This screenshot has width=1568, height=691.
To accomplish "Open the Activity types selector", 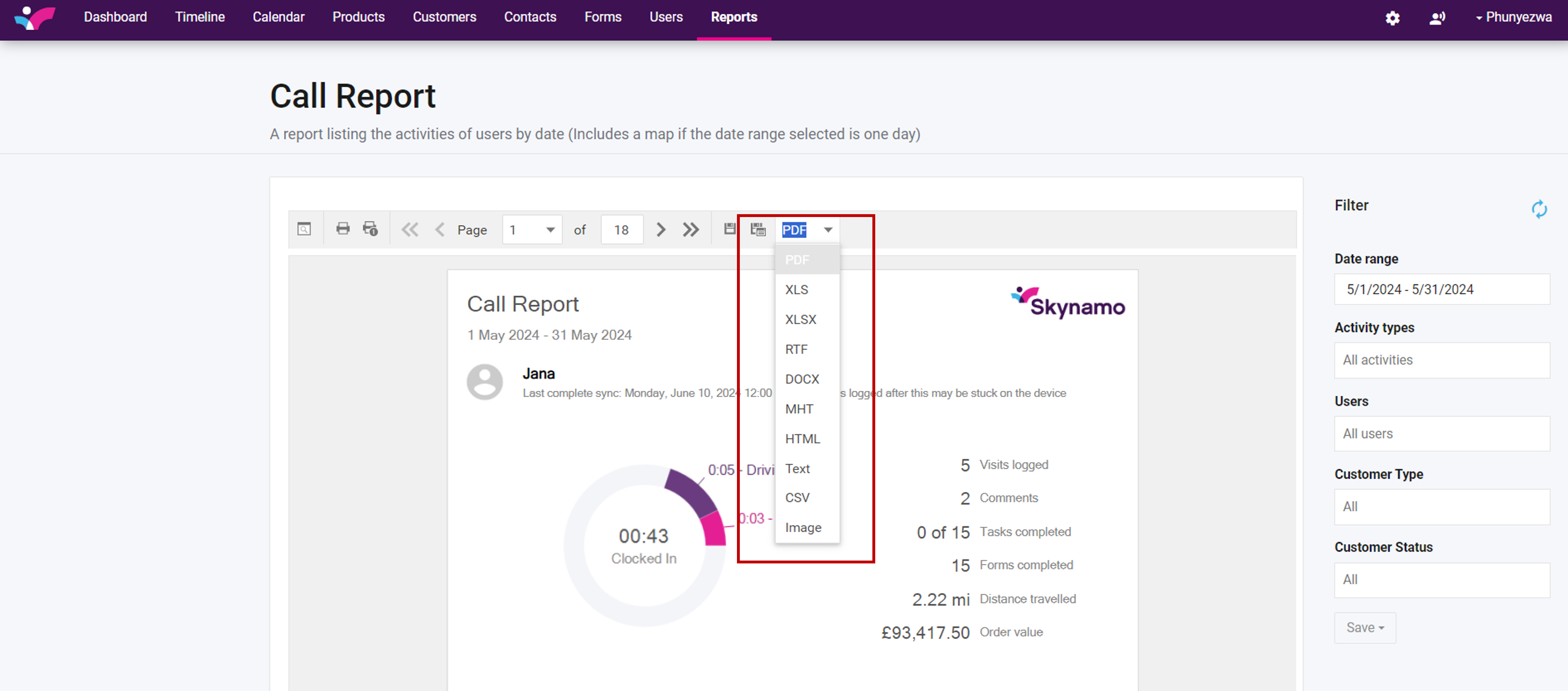I will click(x=1441, y=360).
